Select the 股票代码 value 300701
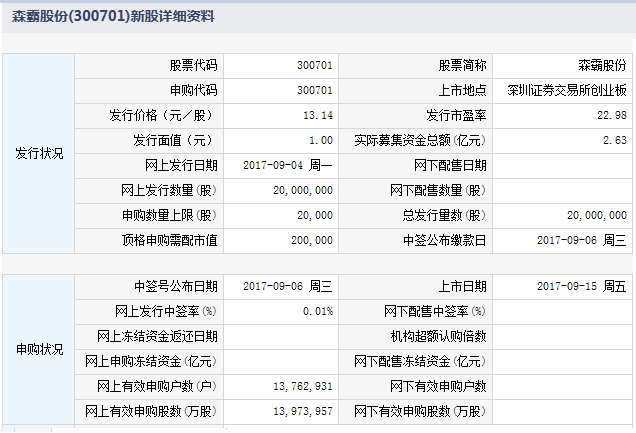 315,65
